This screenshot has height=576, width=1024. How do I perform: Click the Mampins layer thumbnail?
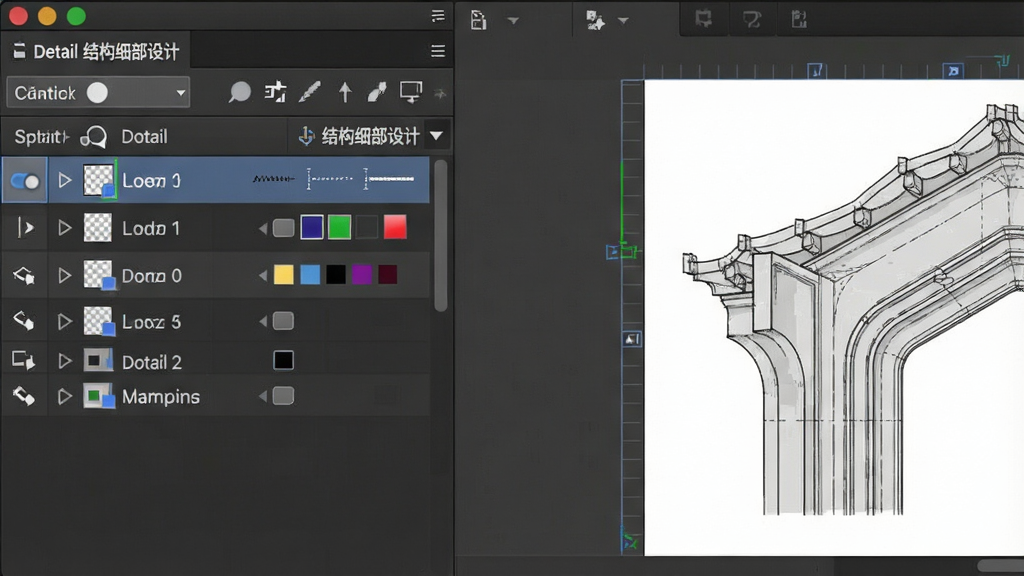coord(99,396)
